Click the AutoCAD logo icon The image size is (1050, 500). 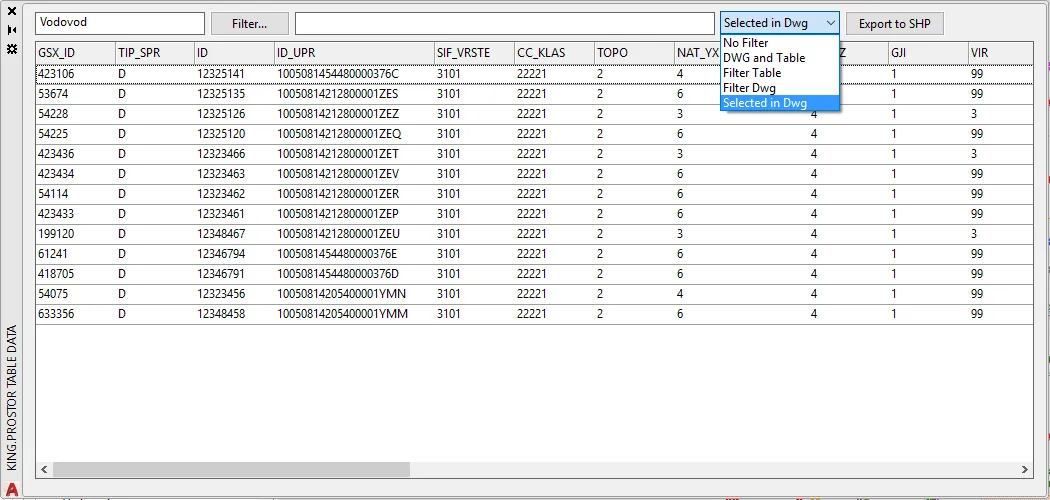13,489
